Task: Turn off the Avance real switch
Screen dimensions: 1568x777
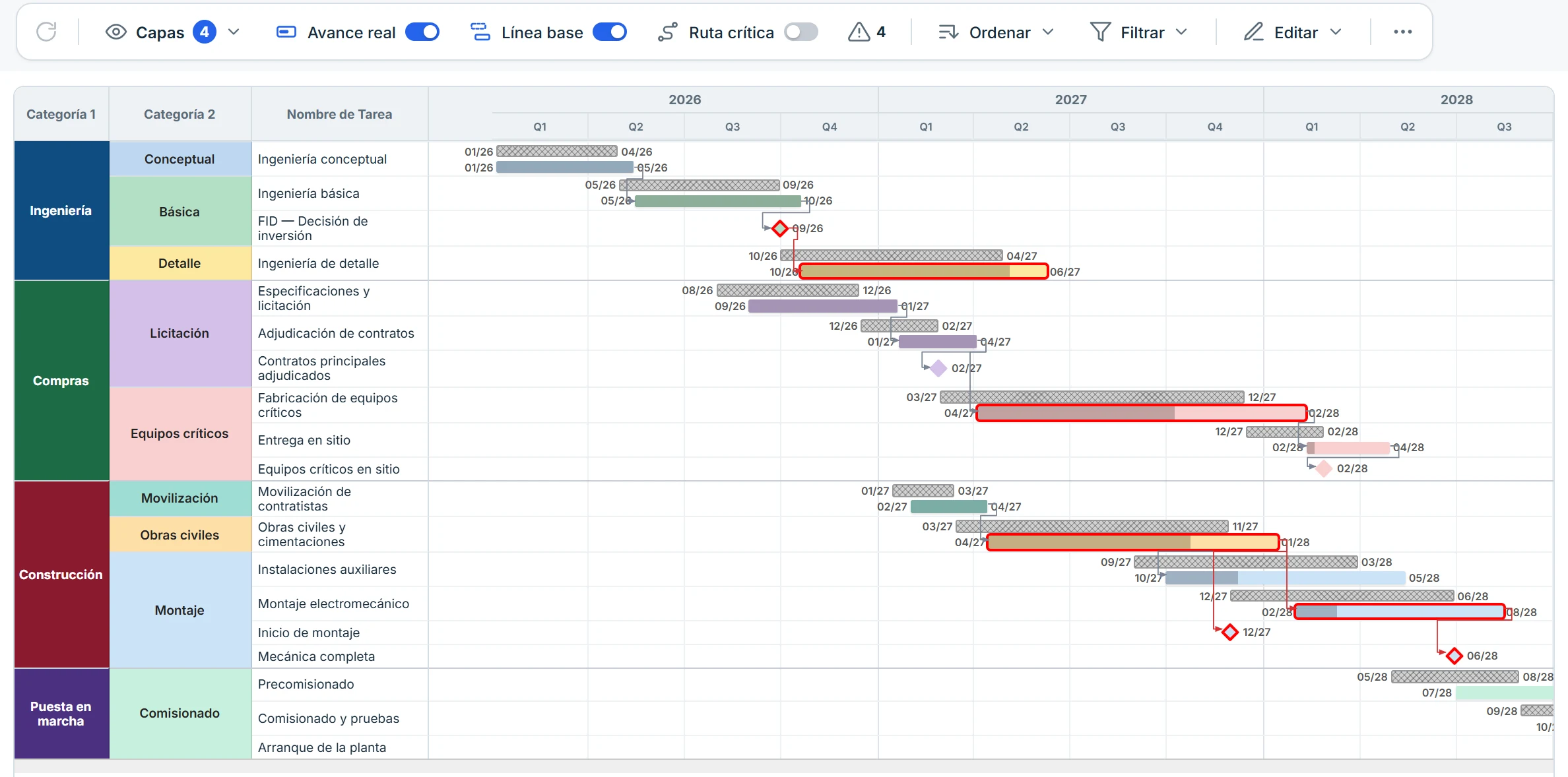Action: pos(422,32)
